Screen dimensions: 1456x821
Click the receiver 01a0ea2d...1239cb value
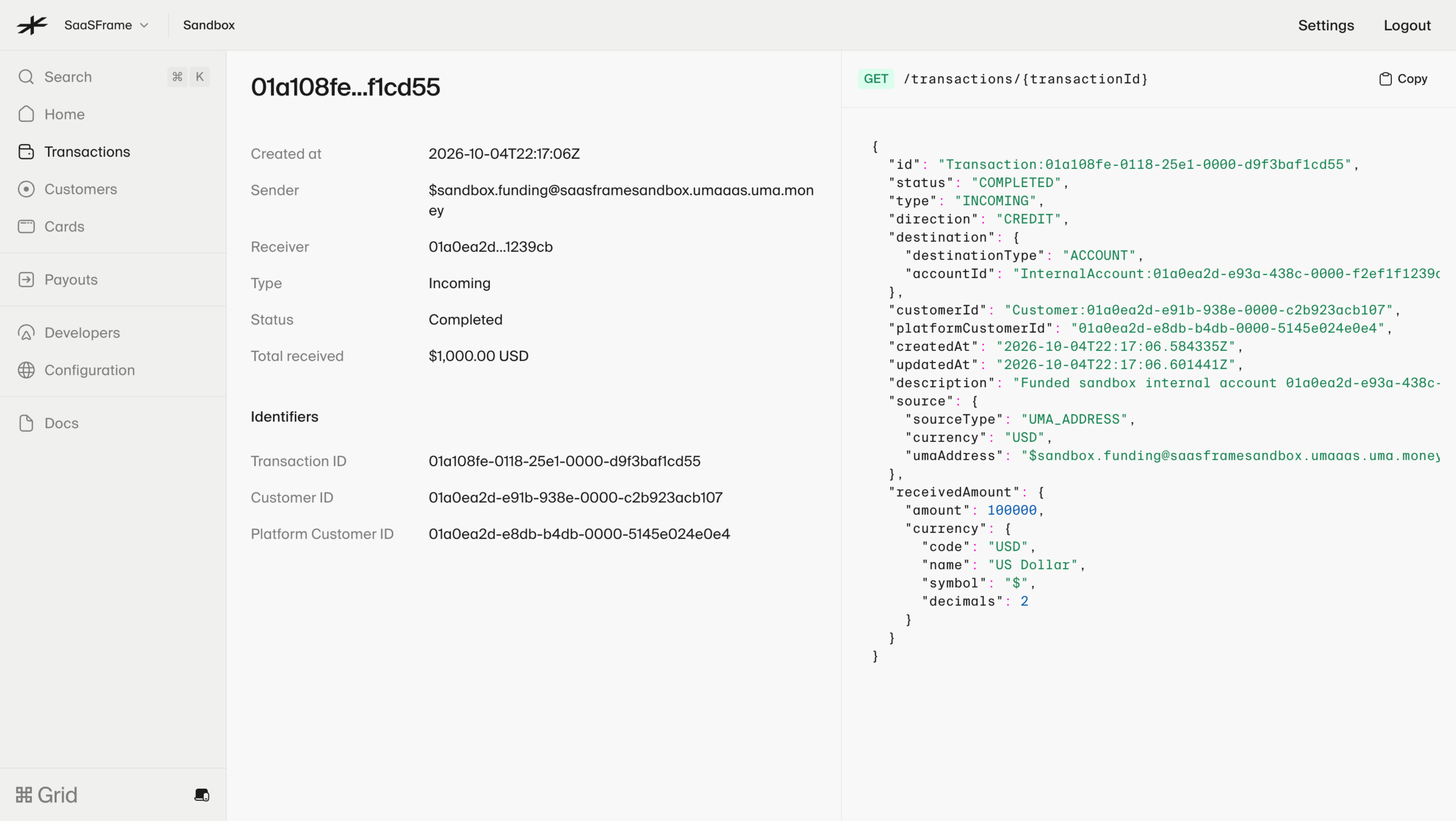490,246
